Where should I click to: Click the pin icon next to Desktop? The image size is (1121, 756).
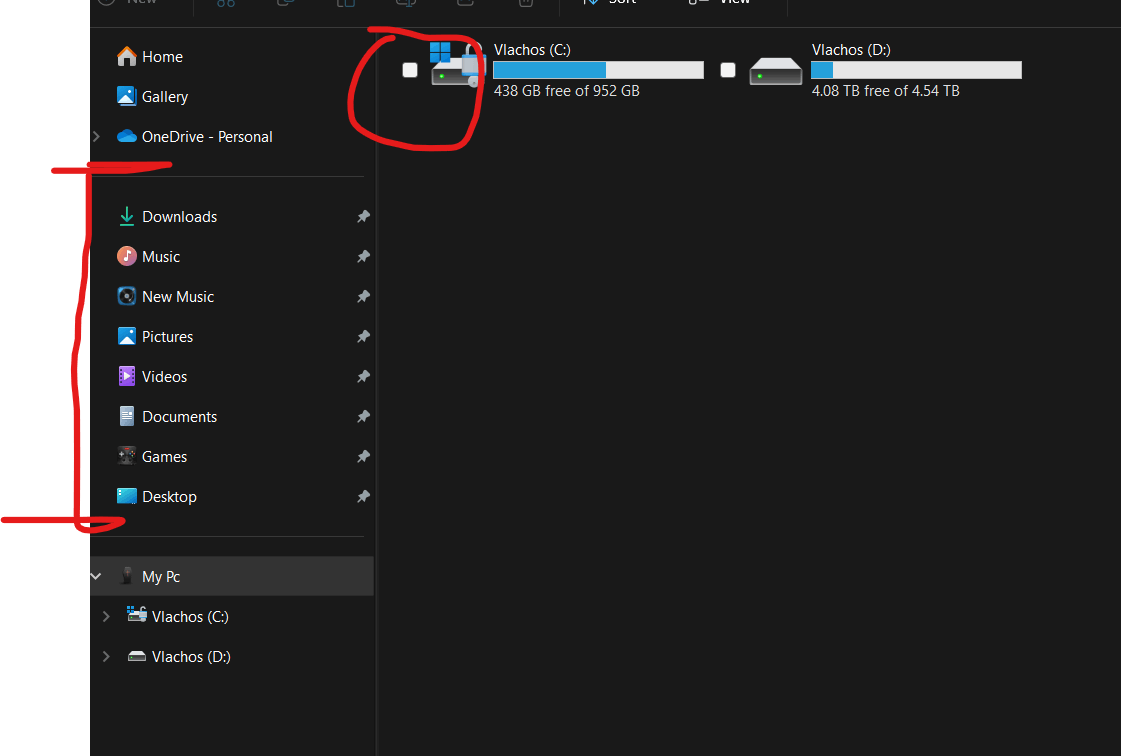[363, 496]
